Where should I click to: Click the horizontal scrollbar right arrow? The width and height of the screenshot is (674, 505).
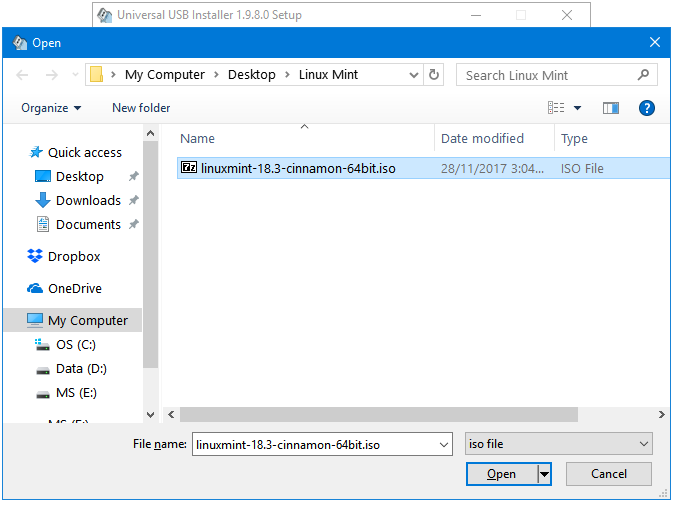tap(662, 414)
